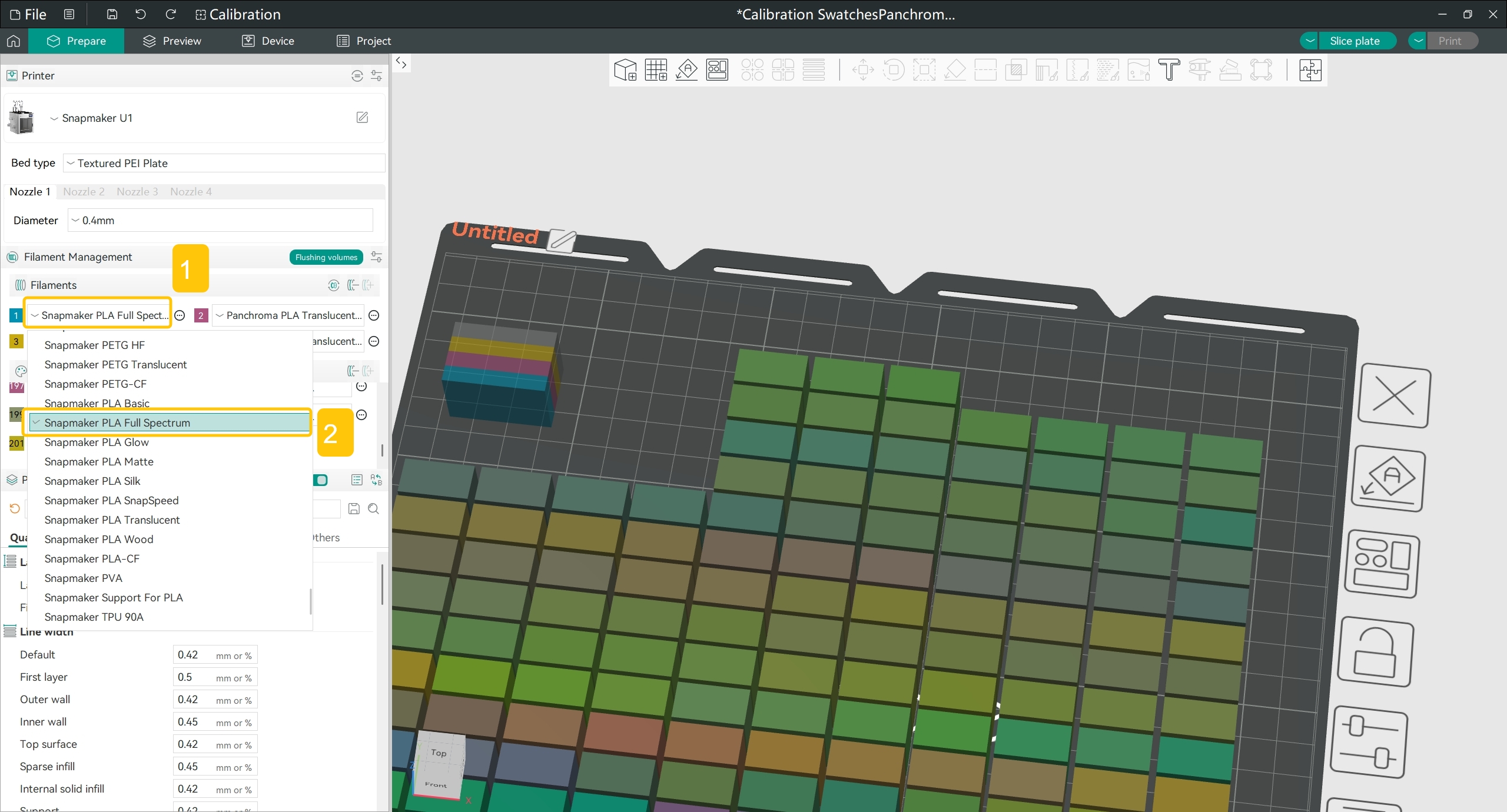Open the Calibration menu button

[238, 14]
